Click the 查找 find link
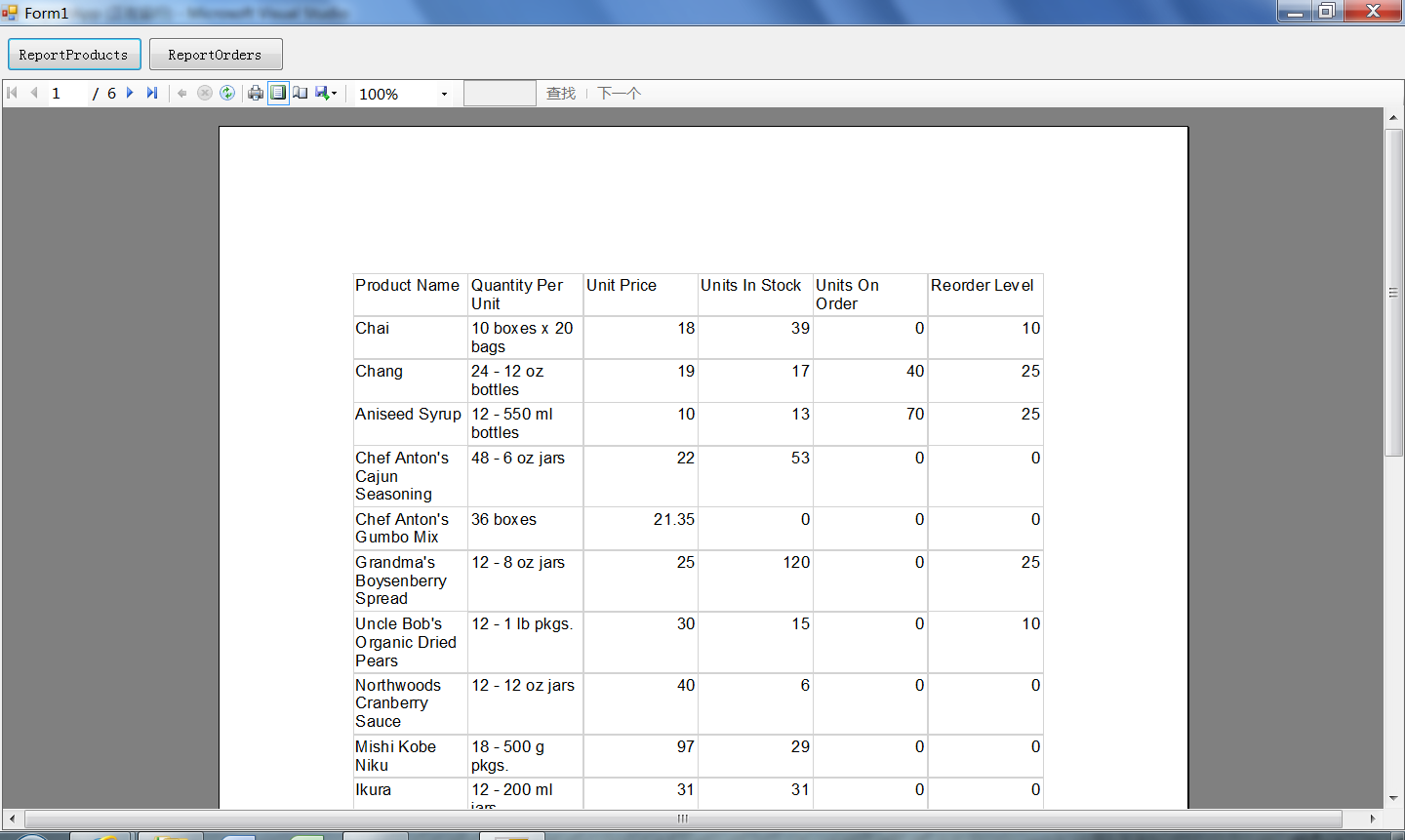Viewport: 1405px width, 840px height. click(x=561, y=93)
